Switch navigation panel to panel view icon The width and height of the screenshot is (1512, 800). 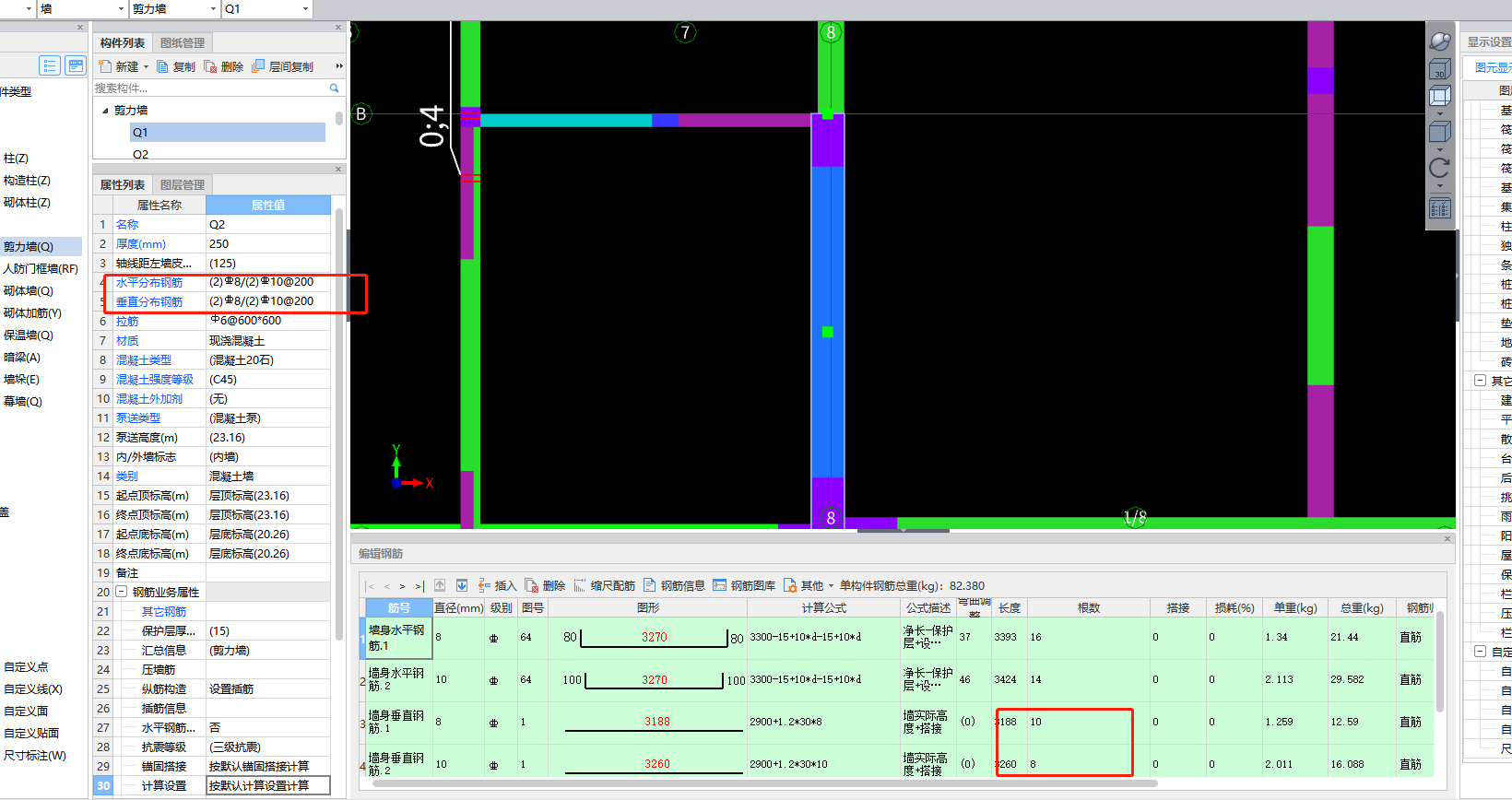76,65
